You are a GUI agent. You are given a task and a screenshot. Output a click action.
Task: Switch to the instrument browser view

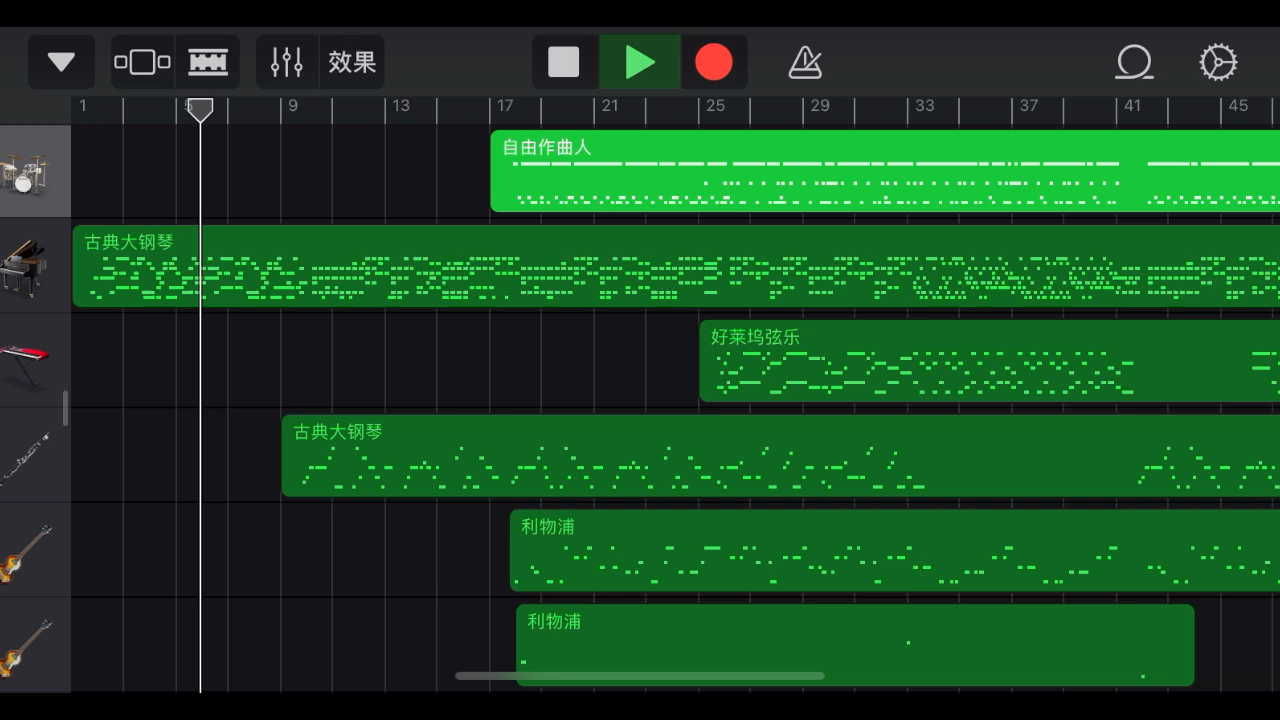[x=143, y=62]
